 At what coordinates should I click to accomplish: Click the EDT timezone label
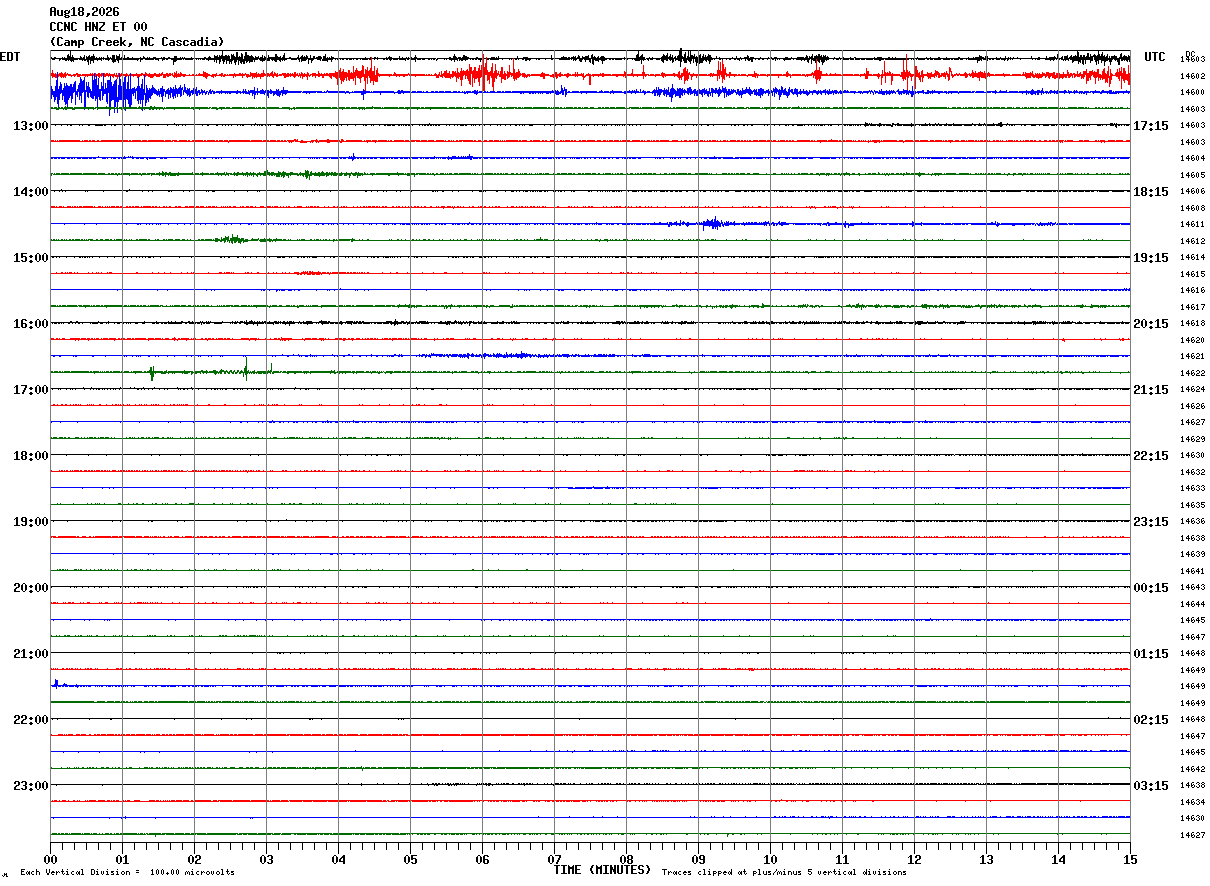pyautogui.click(x=10, y=57)
